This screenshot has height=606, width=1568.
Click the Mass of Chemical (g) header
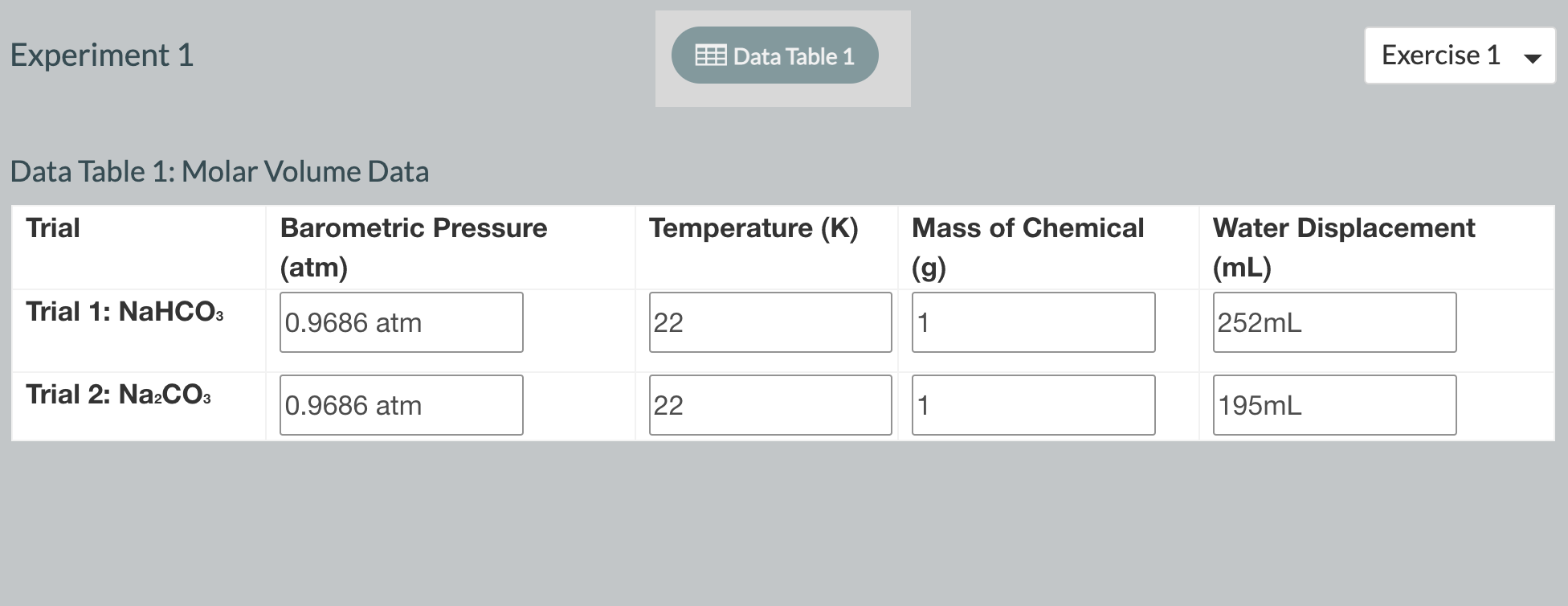1027,246
